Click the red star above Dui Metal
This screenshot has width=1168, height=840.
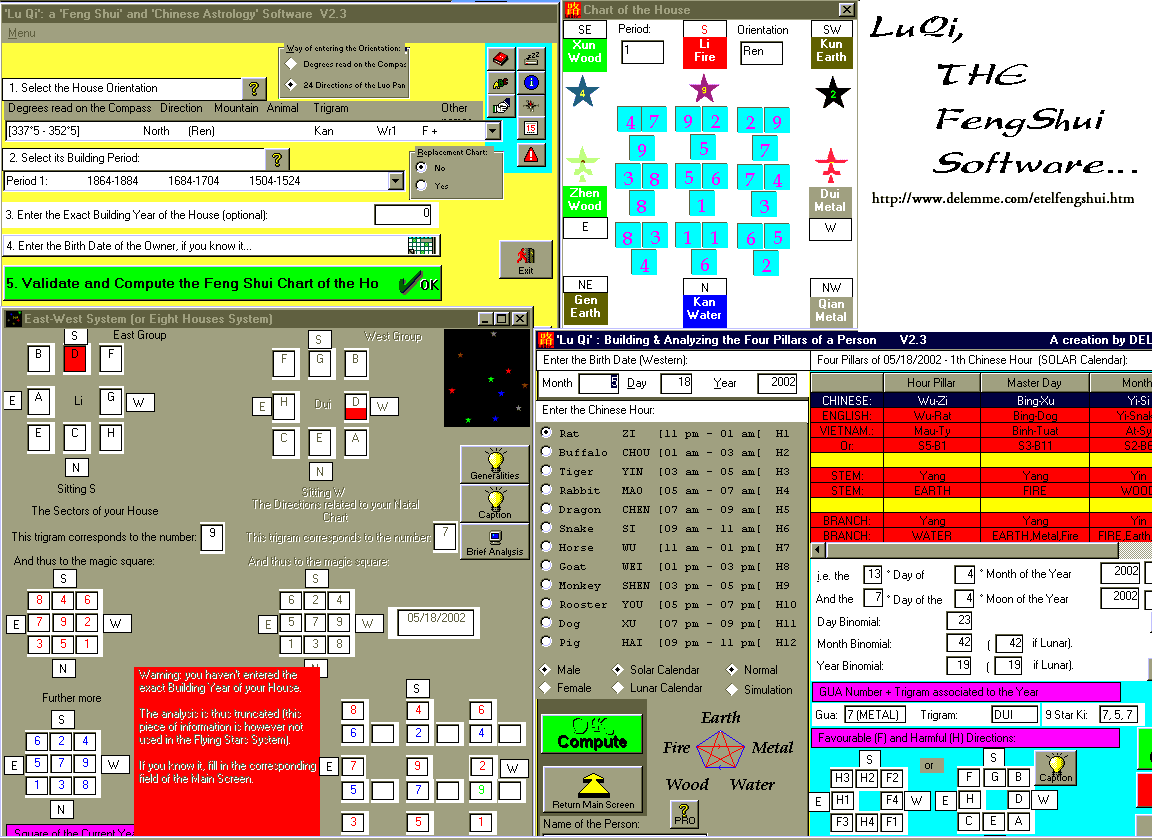click(831, 166)
